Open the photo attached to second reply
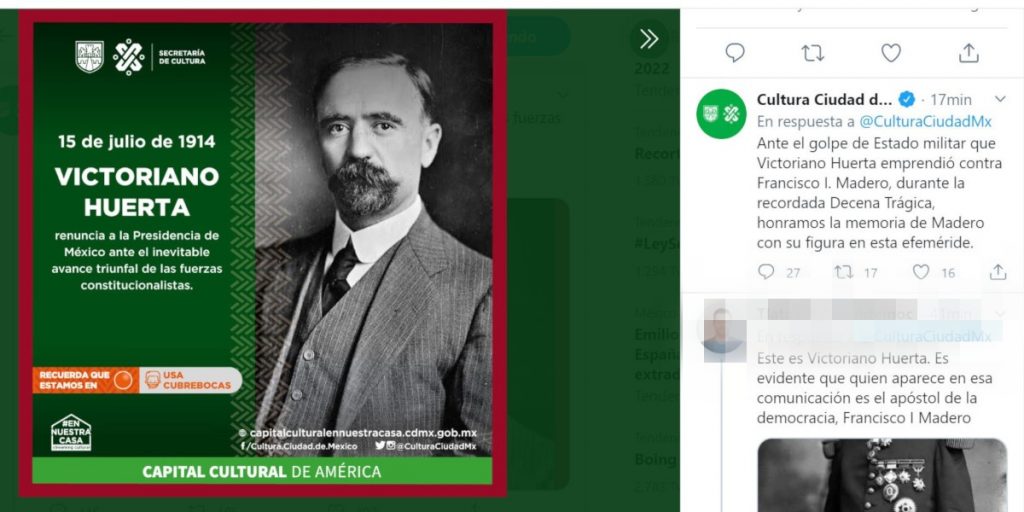This screenshot has width=1024, height=512. click(881, 475)
